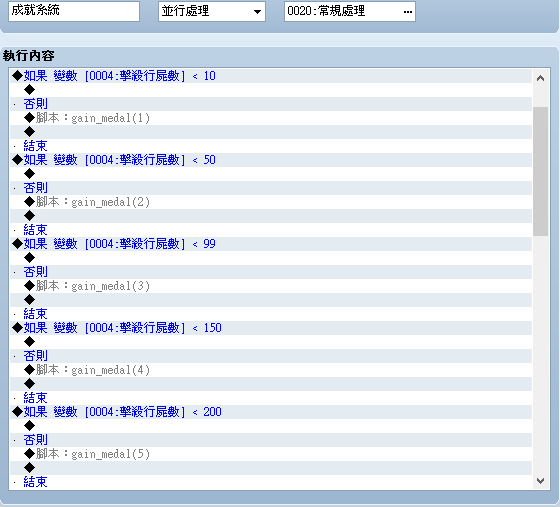Open switch picker via 0020:常規處理 ellipsis

408,11
